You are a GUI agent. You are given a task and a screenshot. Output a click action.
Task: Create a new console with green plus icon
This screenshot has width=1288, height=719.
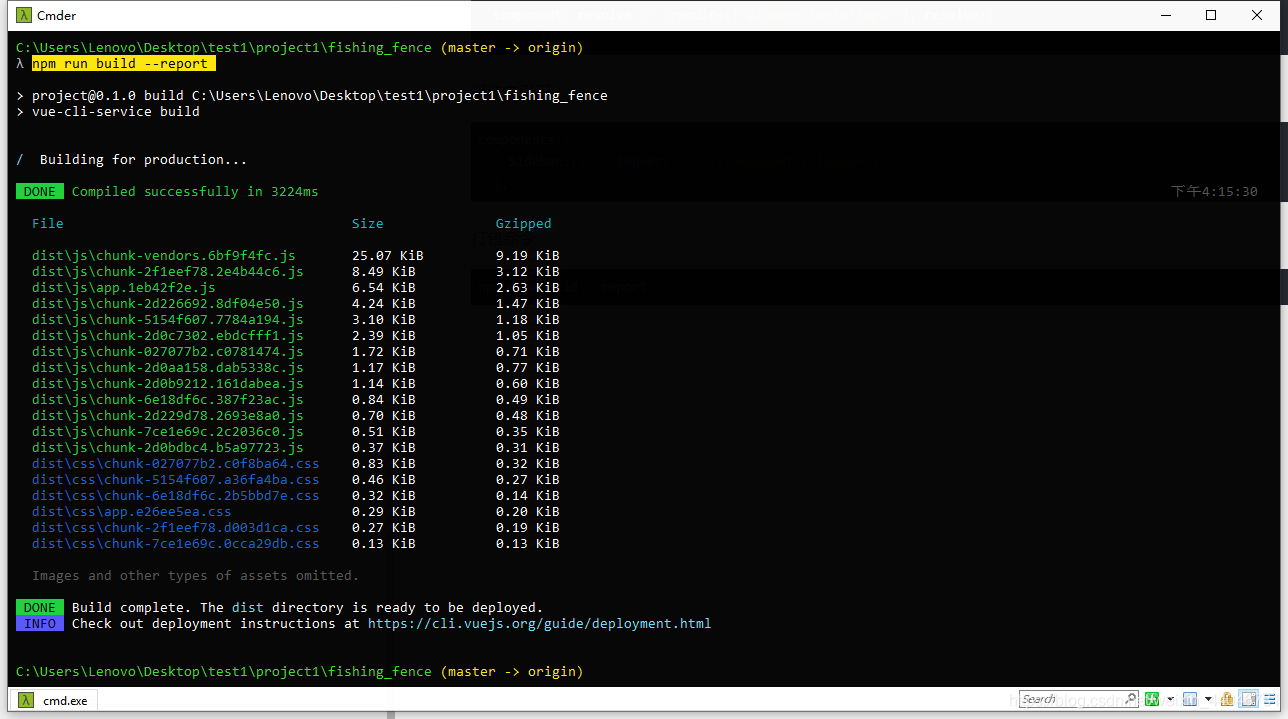point(1152,699)
